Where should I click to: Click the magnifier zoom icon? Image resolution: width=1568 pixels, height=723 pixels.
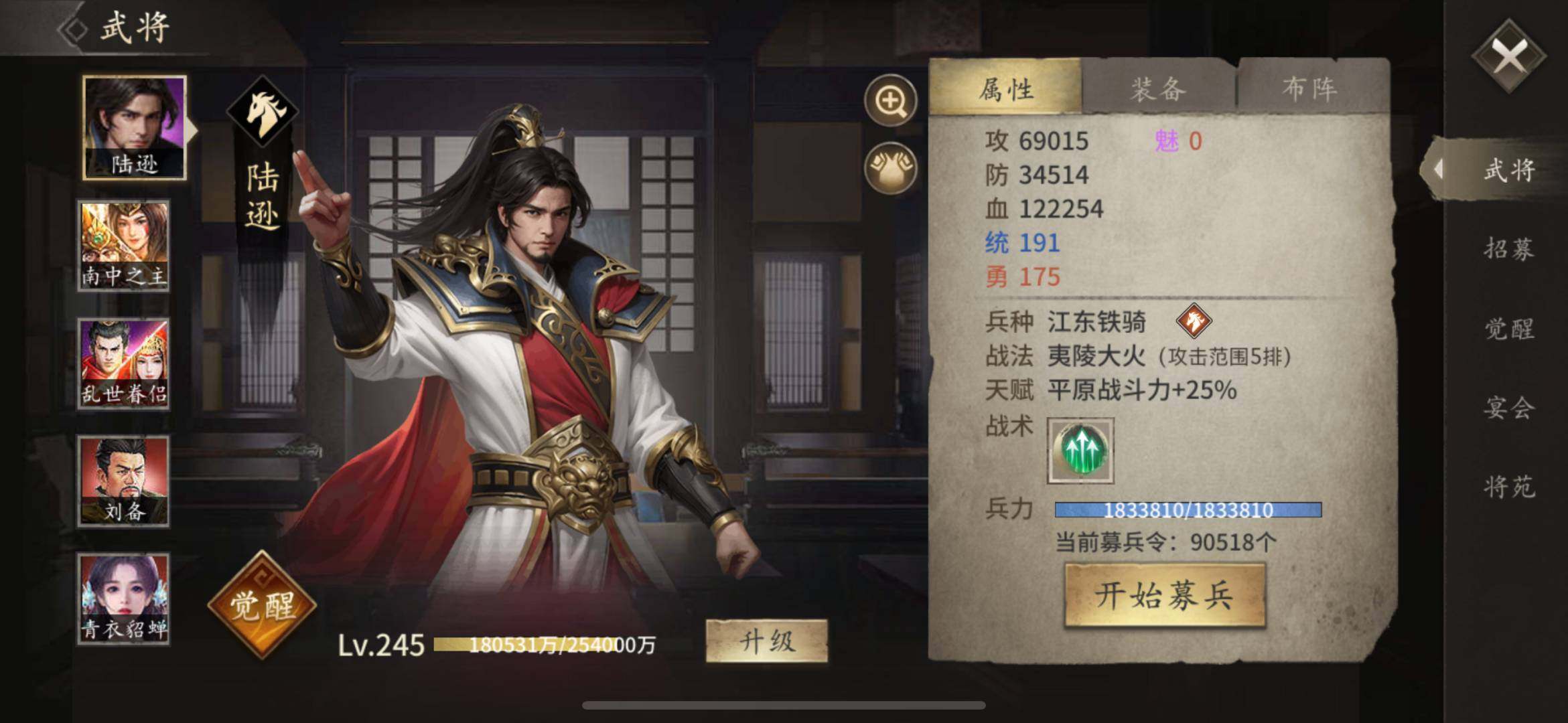[x=890, y=100]
